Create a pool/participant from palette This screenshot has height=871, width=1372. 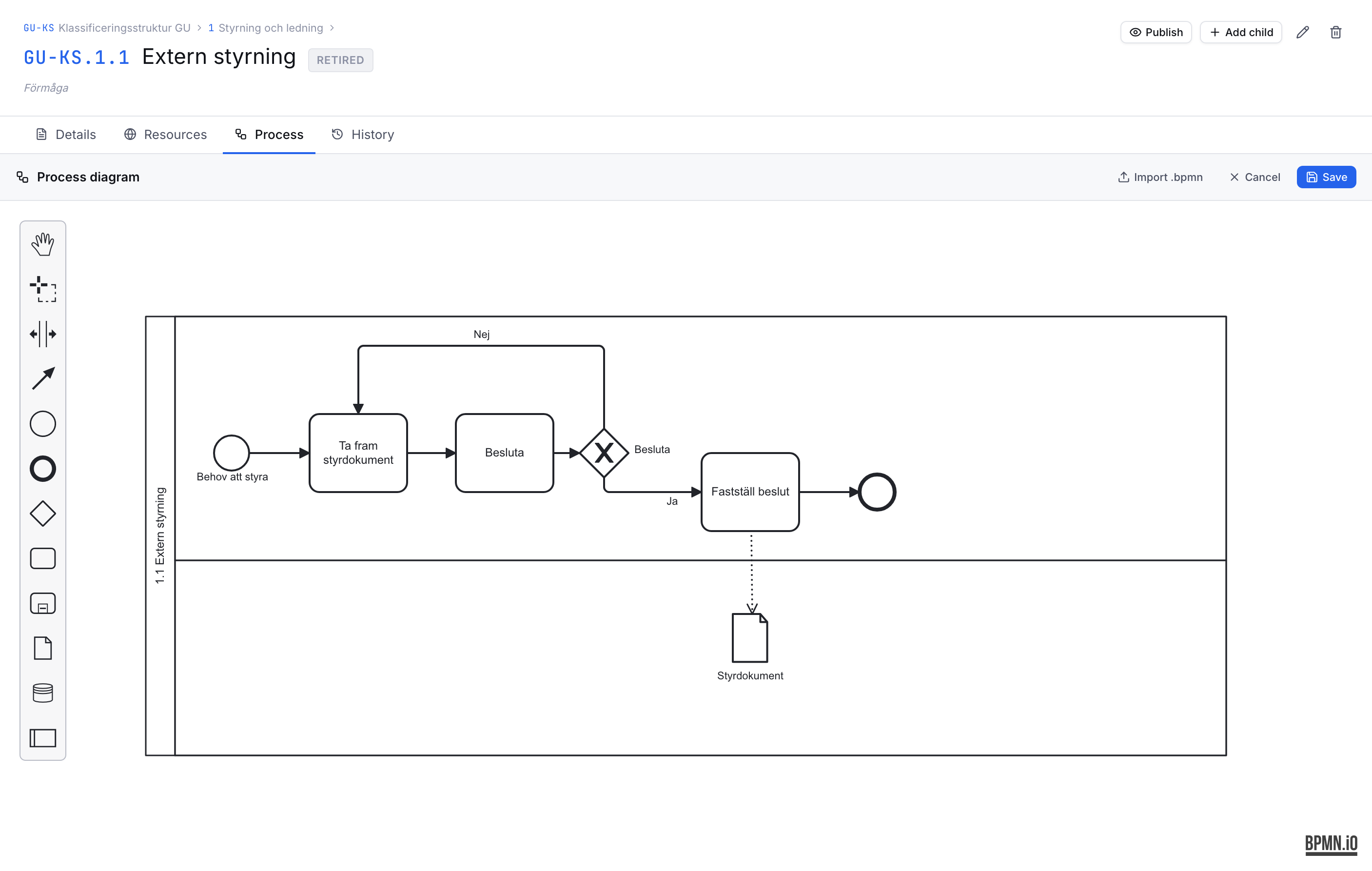click(x=43, y=737)
